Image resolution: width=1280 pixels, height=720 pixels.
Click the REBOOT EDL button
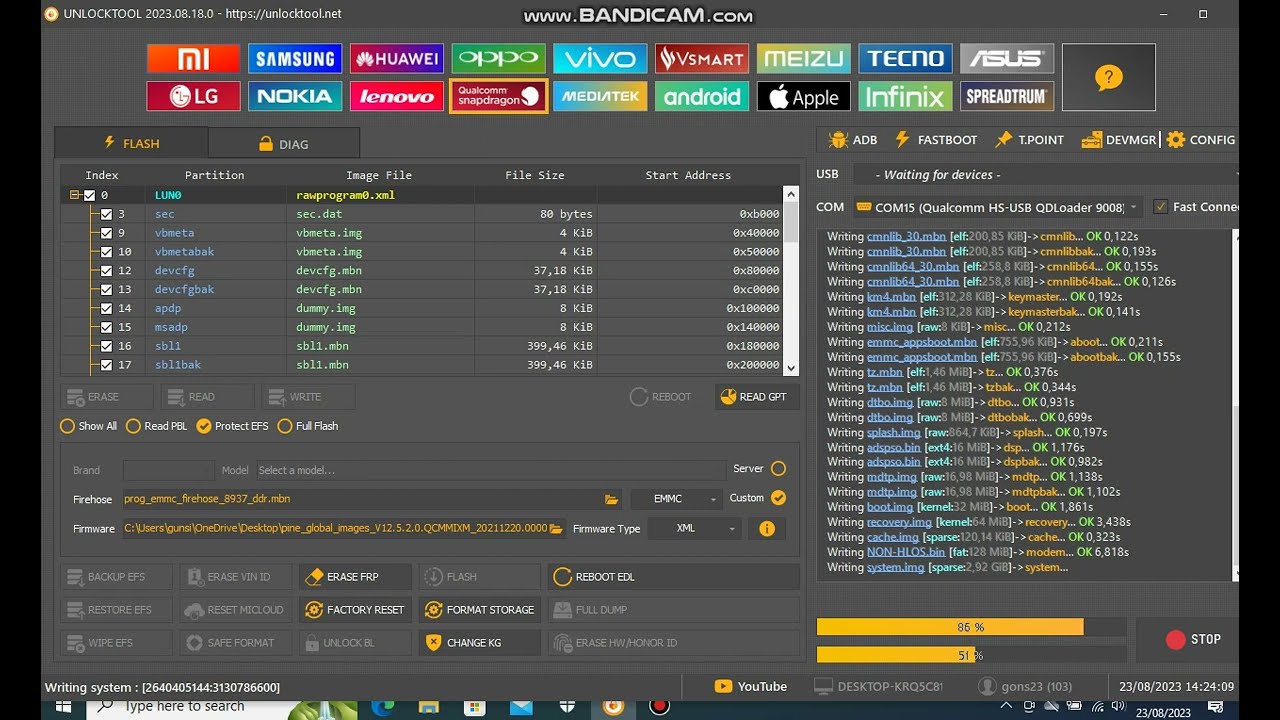[674, 577]
